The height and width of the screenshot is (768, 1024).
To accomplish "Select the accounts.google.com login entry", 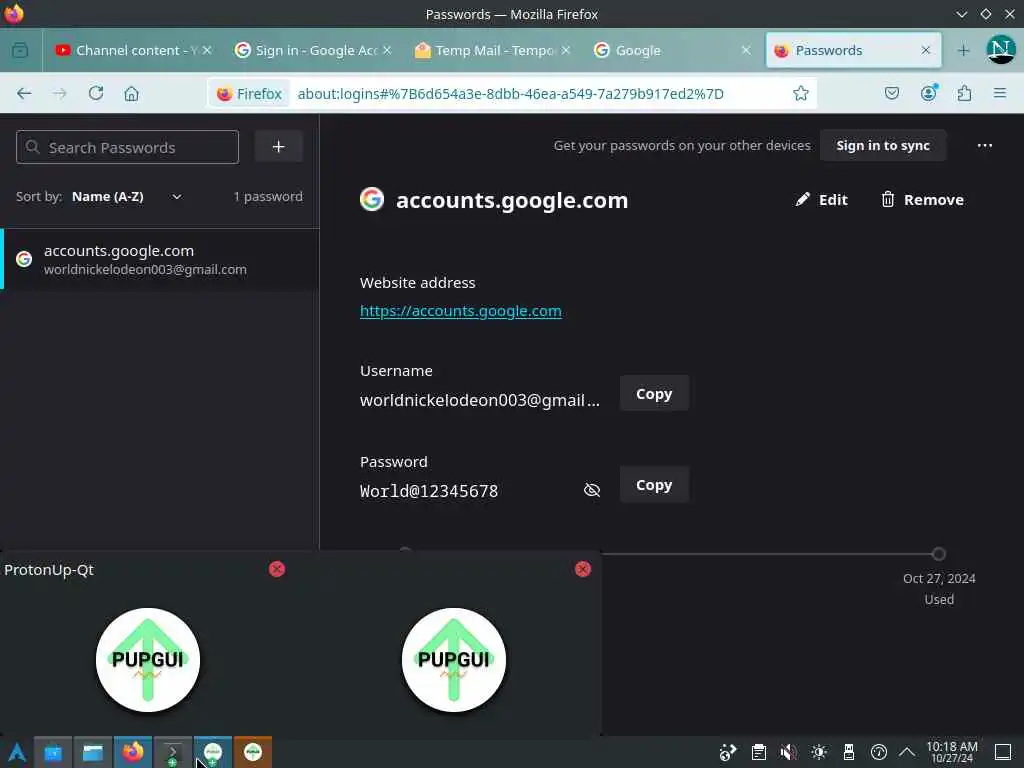I will [160, 259].
